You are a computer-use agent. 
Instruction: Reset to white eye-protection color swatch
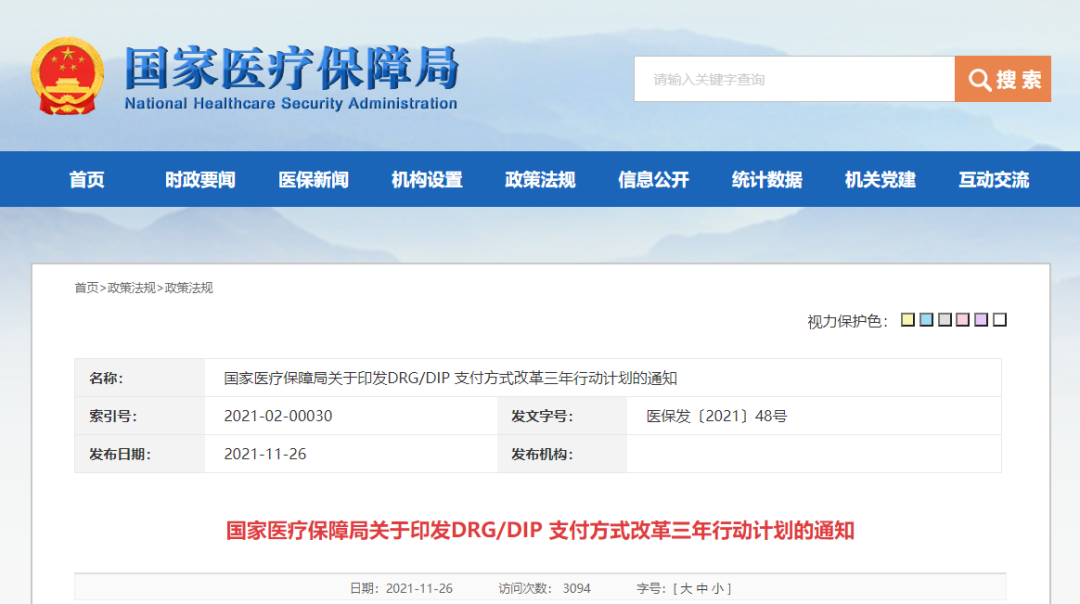[x=1000, y=320]
